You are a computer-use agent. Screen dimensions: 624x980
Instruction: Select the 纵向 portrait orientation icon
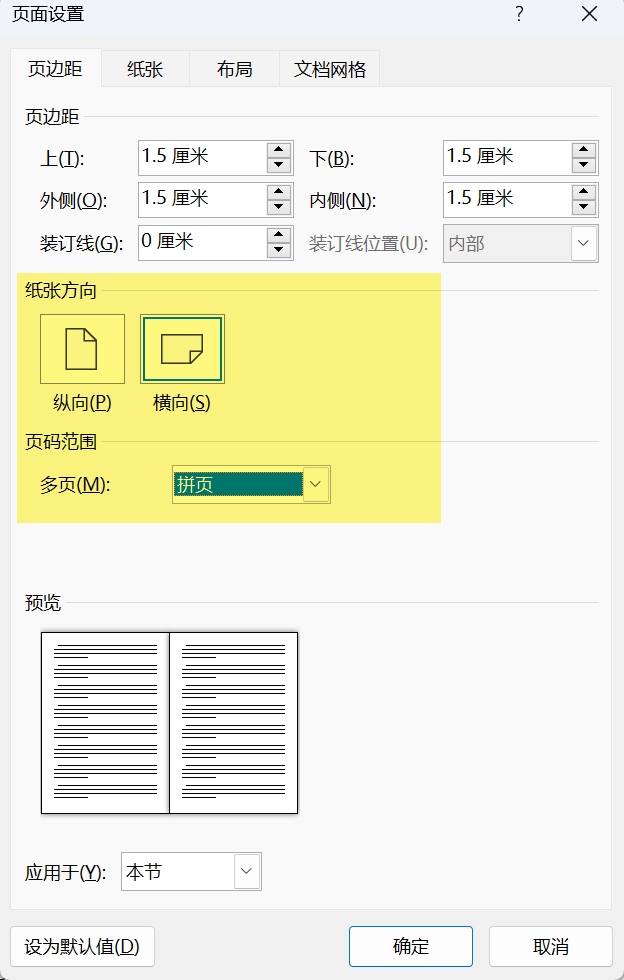pyautogui.click(x=82, y=349)
